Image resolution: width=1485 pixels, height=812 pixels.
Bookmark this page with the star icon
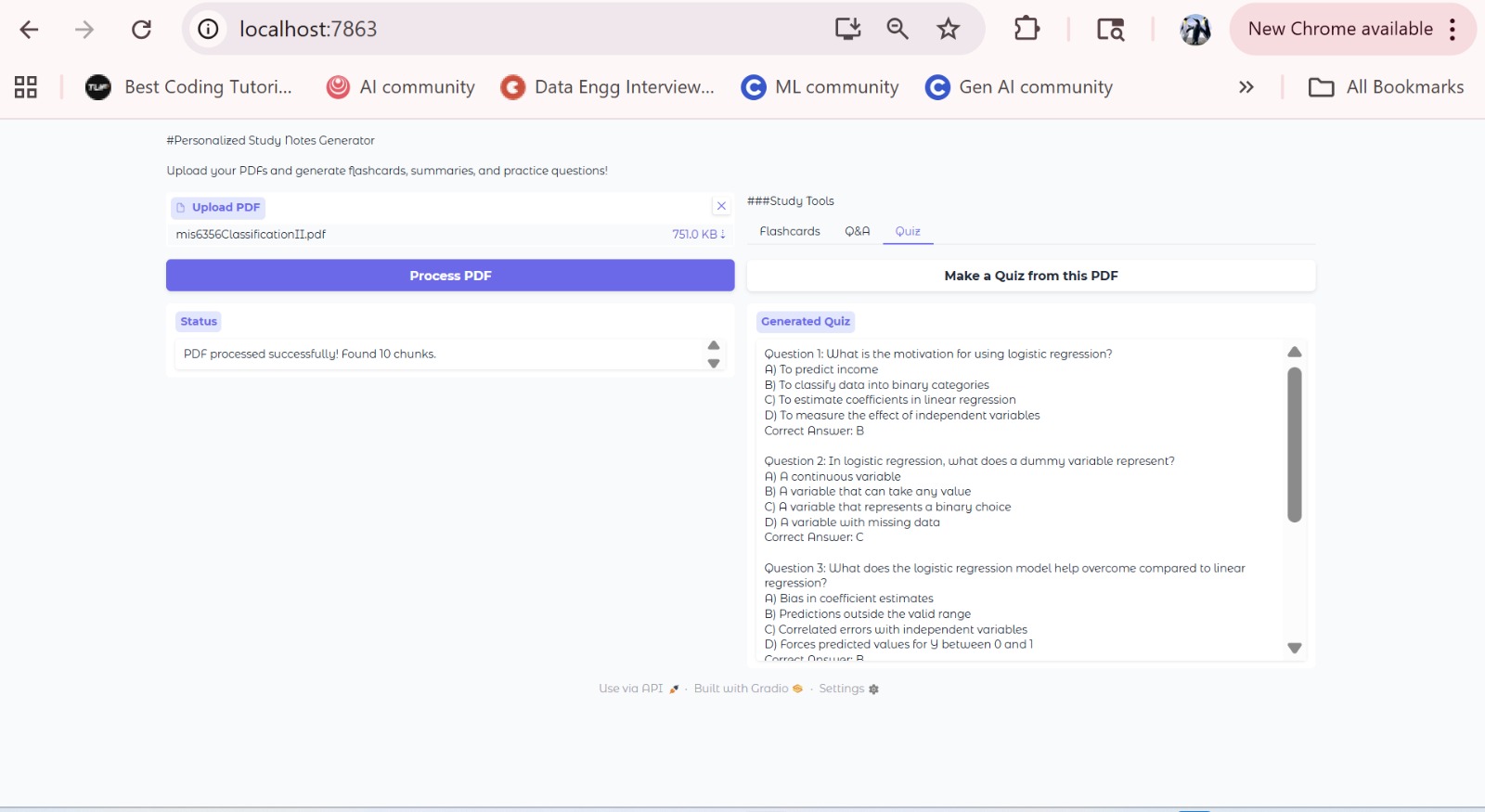click(948, 30)
